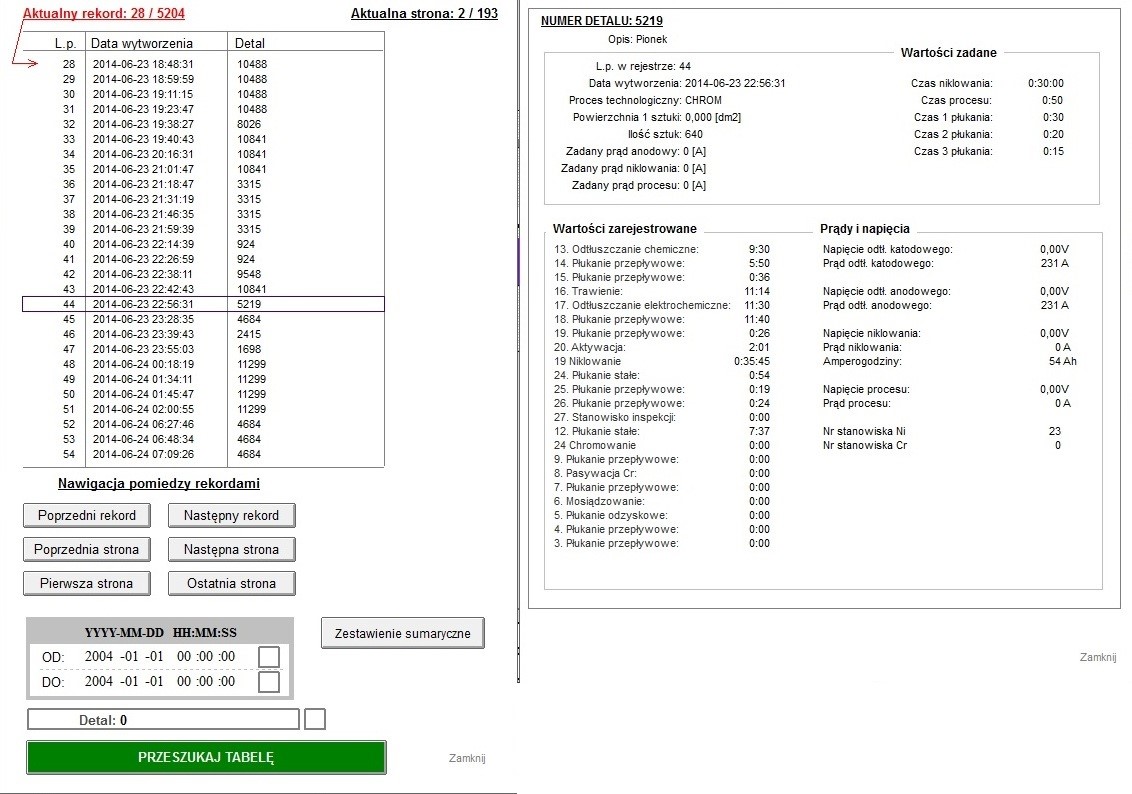
Task: Go to Pierwsza strona
Action: tap(87, 583)
